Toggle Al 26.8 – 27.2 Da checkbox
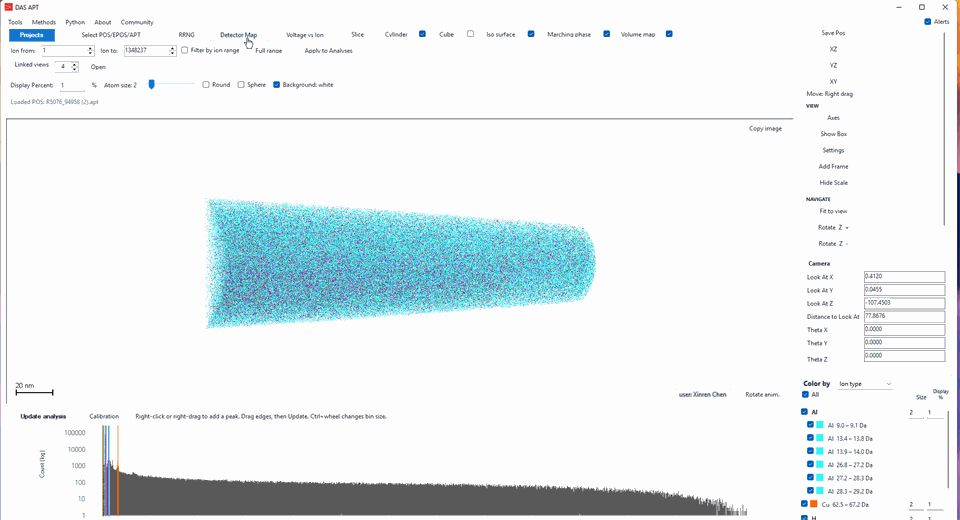The width and height of the screenshot is (960, 520). (x=811, y=464)
